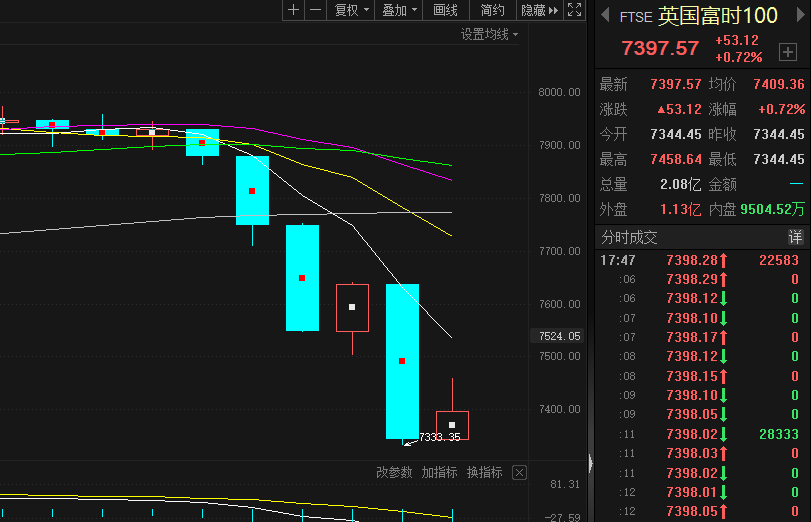
Task: Select the 17:47 trade row
Action: pos(700,261)
